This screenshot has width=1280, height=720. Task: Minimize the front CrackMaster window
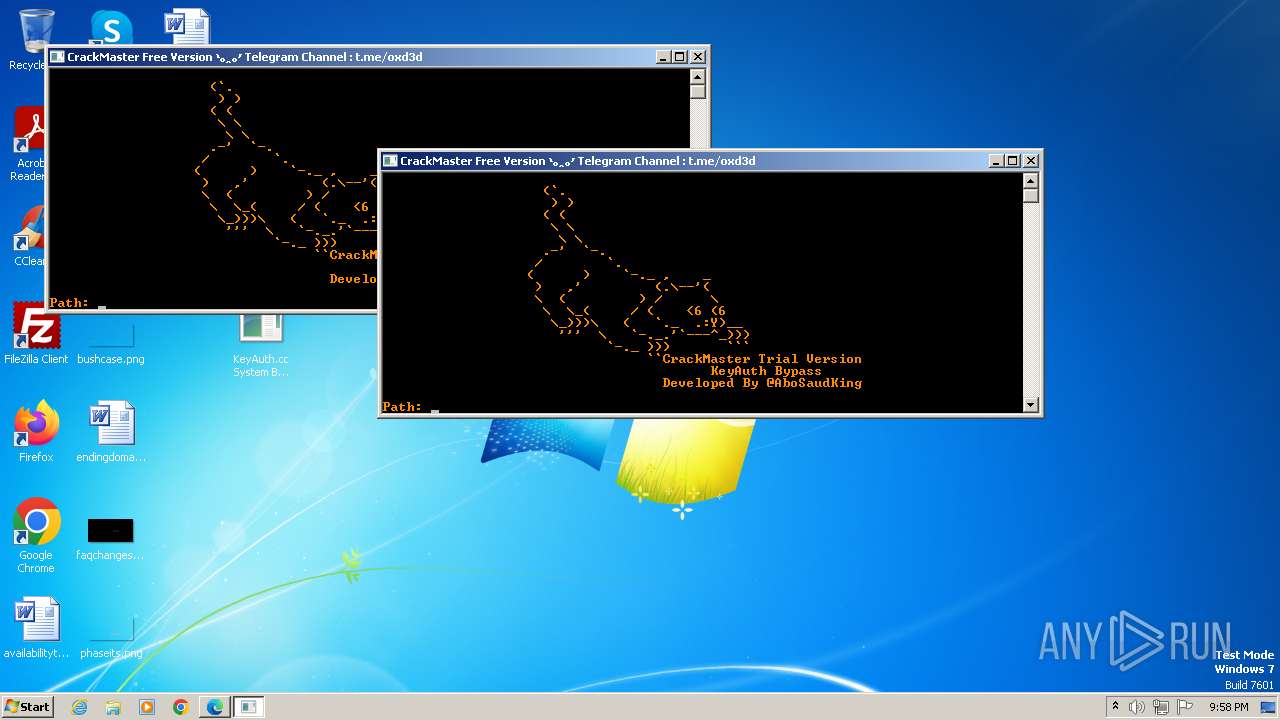tap(996, 161)
